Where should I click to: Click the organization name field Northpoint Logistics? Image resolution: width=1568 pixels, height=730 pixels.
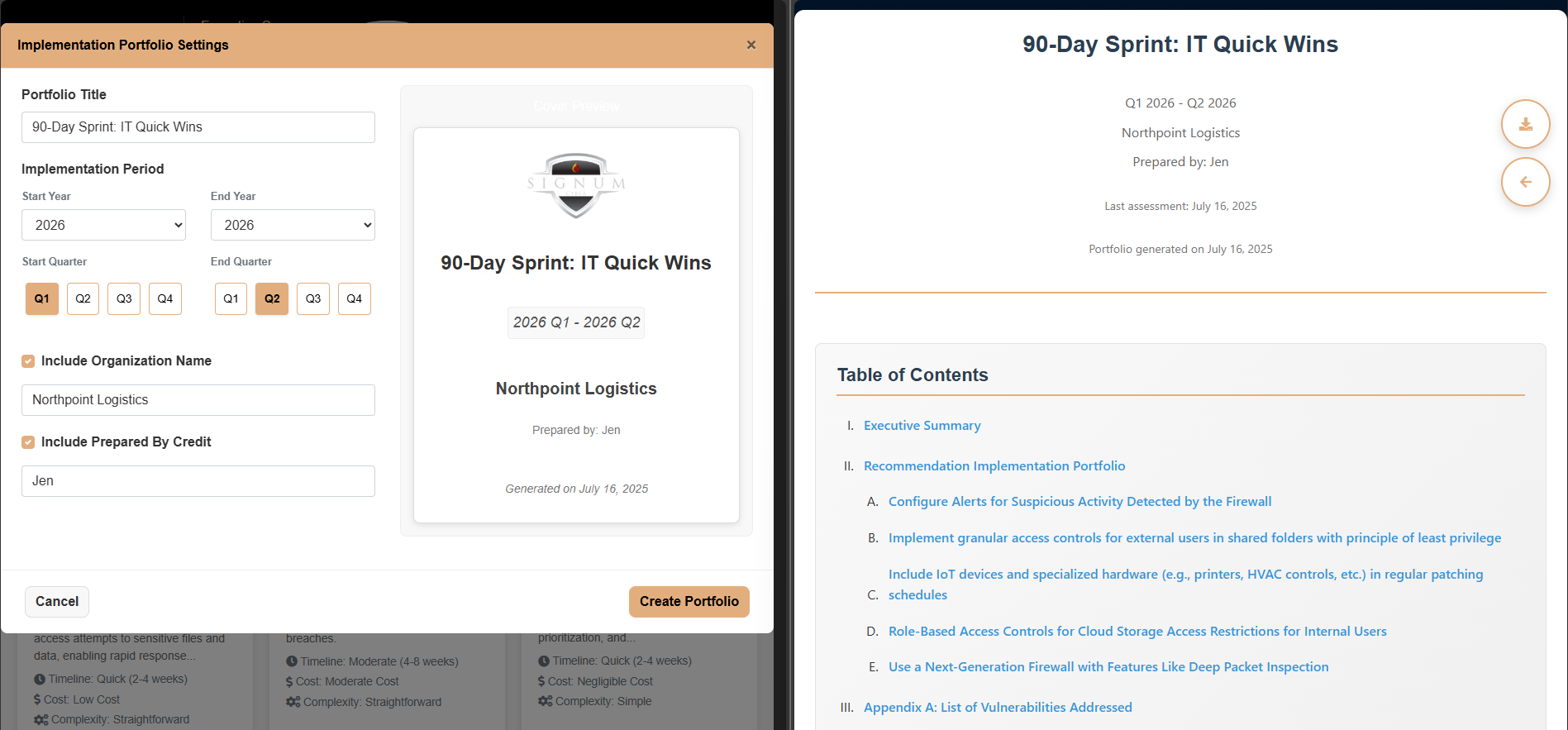coord(198,400)
